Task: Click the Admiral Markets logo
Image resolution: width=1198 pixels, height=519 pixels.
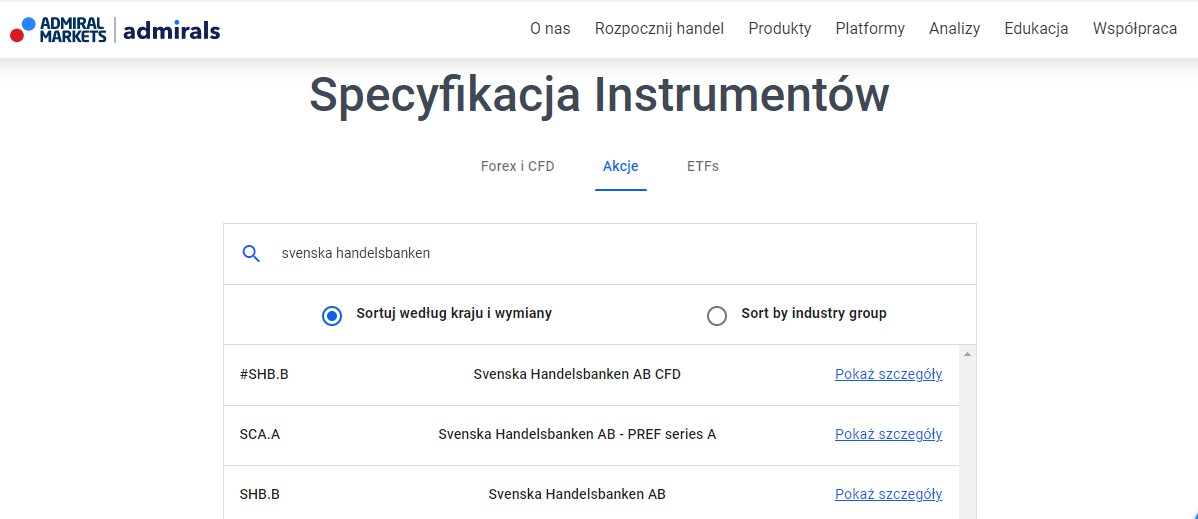Action: coord(58,30)
